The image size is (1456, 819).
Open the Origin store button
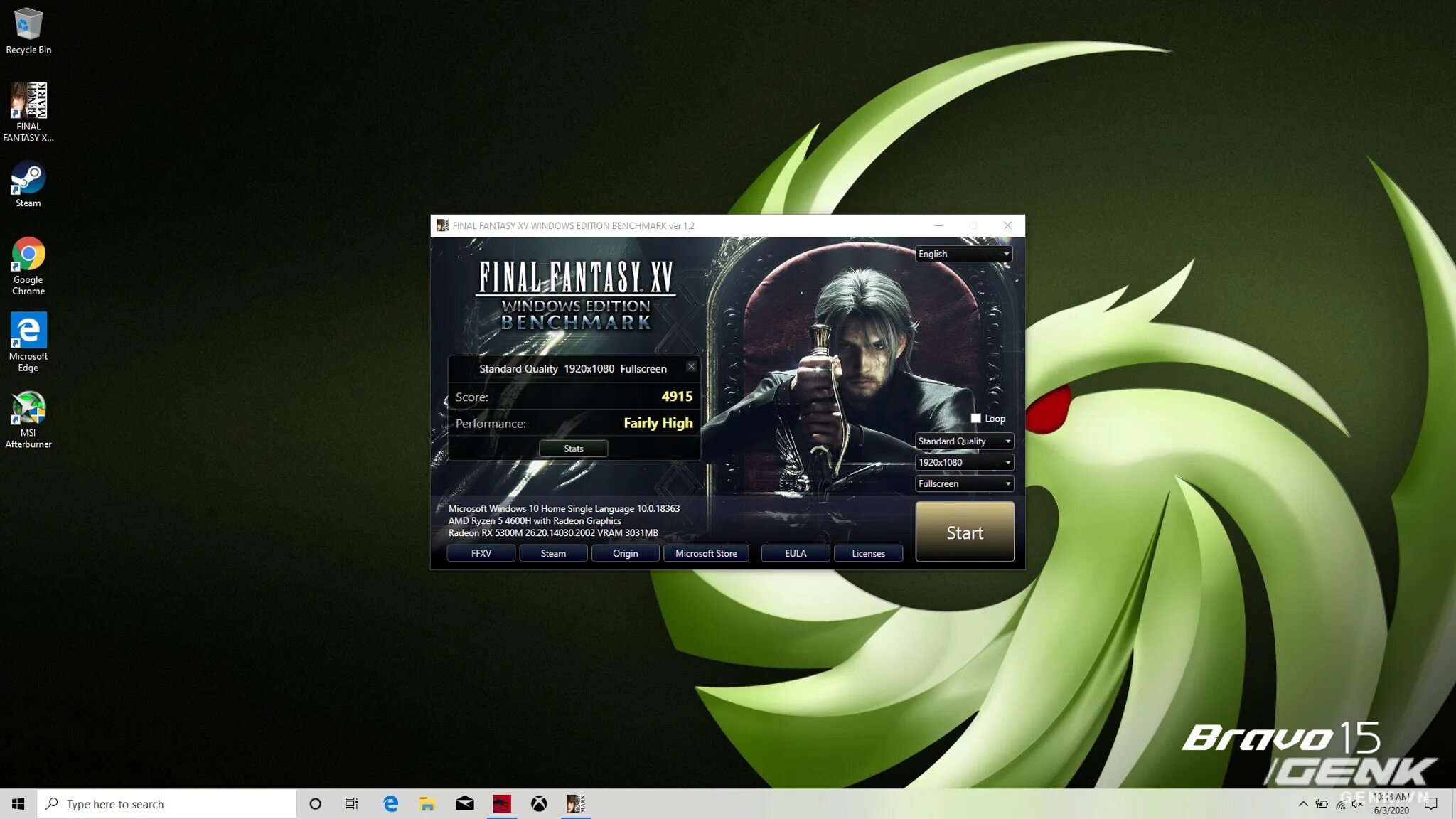point(625,553)
